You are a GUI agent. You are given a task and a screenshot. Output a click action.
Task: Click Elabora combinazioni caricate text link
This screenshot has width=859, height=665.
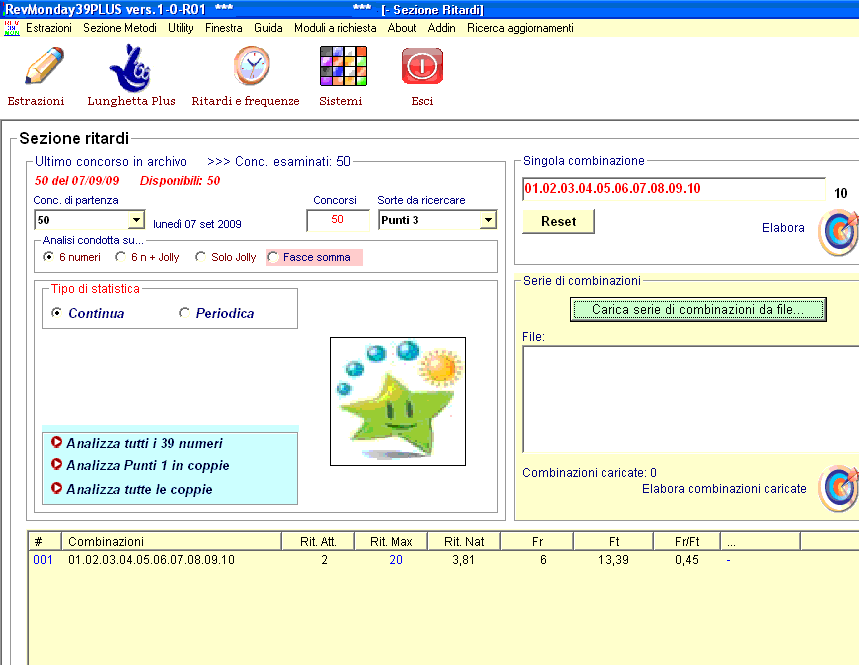724,489
